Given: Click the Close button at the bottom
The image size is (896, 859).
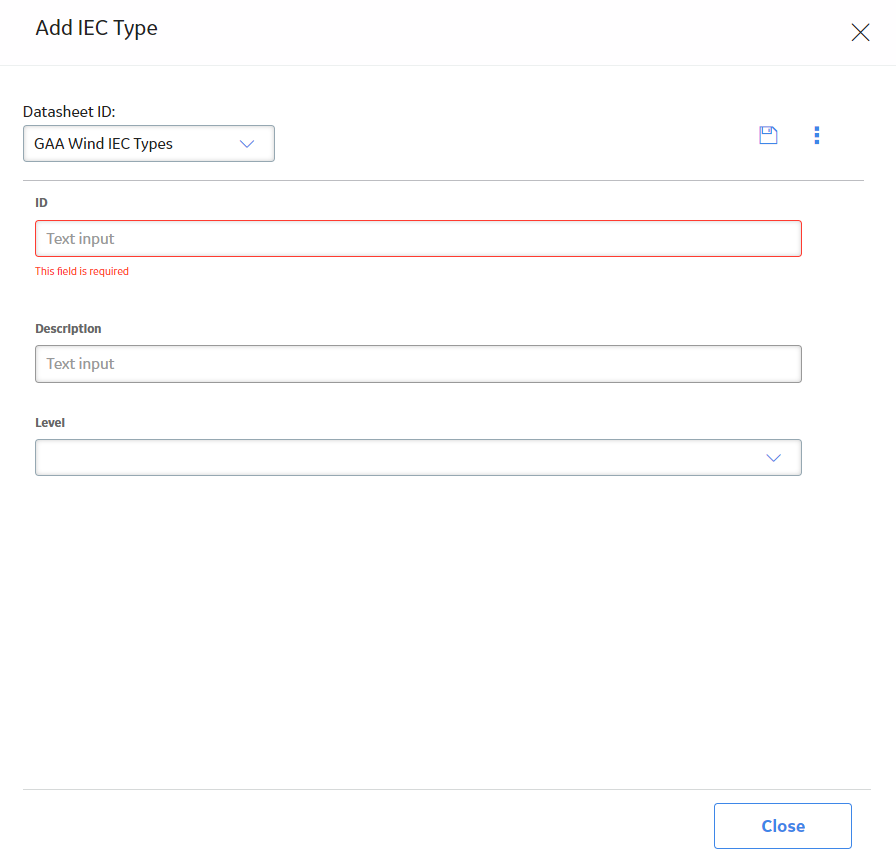Looking at the screenshot, I should click(x=783, y=826).
